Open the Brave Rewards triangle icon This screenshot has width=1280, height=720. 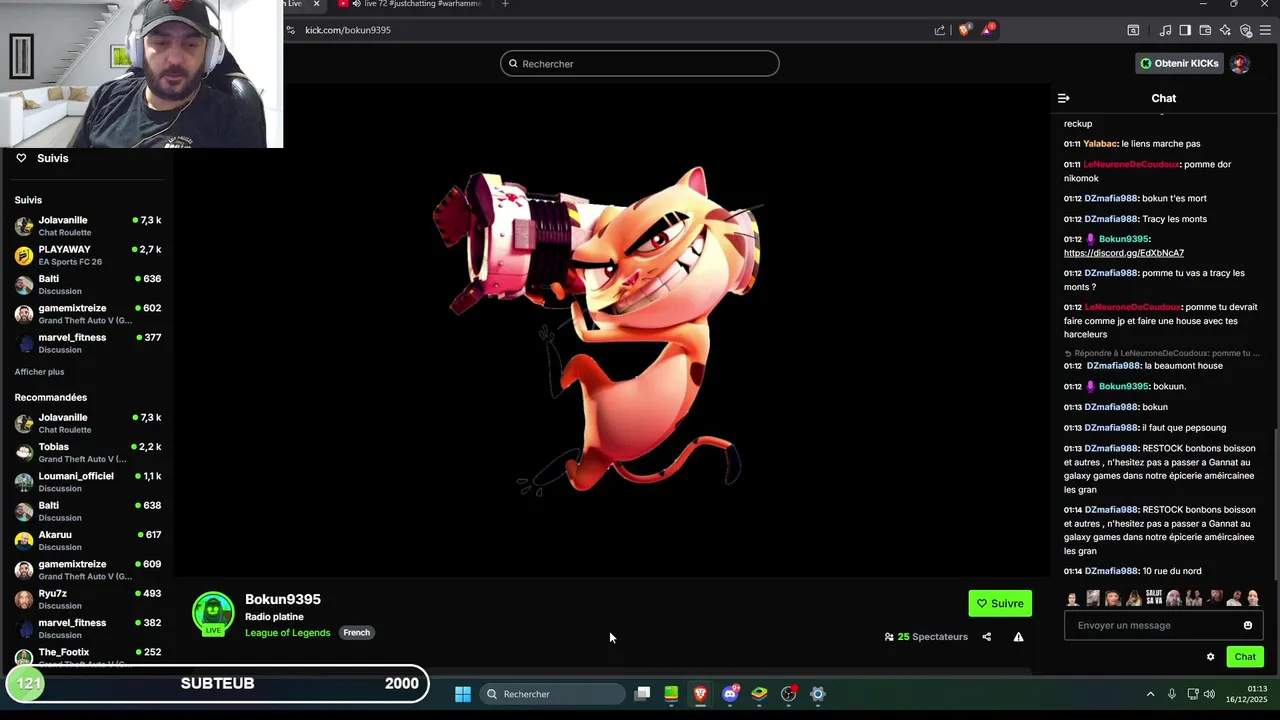pos(987,30)
